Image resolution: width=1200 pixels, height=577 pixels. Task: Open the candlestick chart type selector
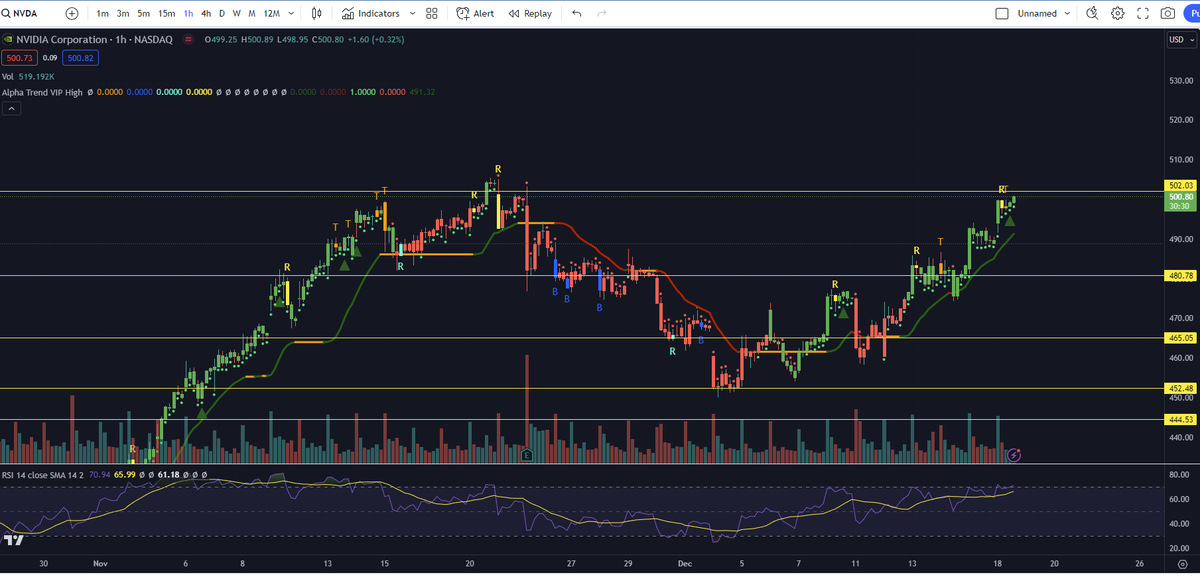[317, 13]
